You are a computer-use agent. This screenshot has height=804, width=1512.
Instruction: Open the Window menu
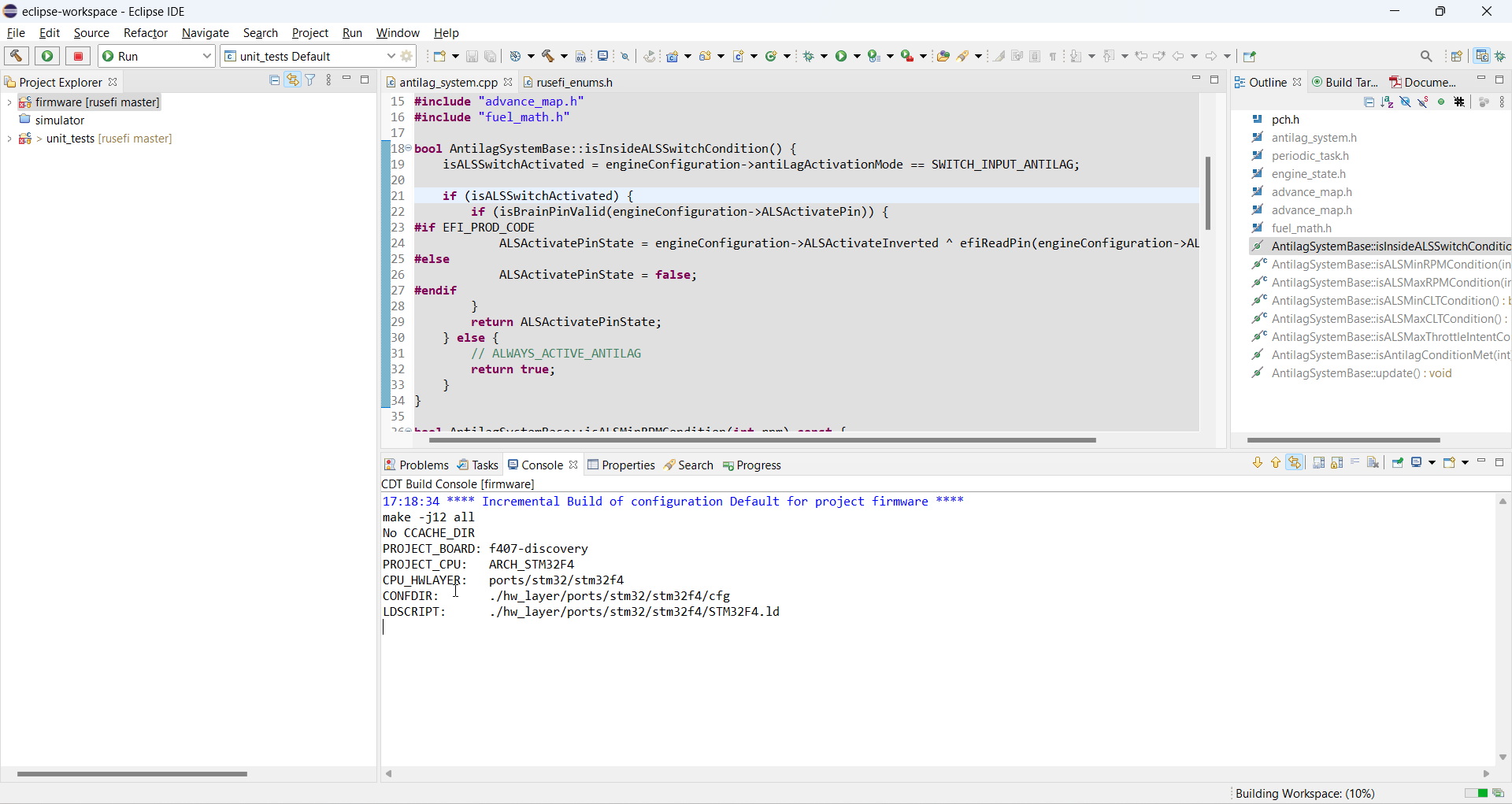[x=398, y=33]
